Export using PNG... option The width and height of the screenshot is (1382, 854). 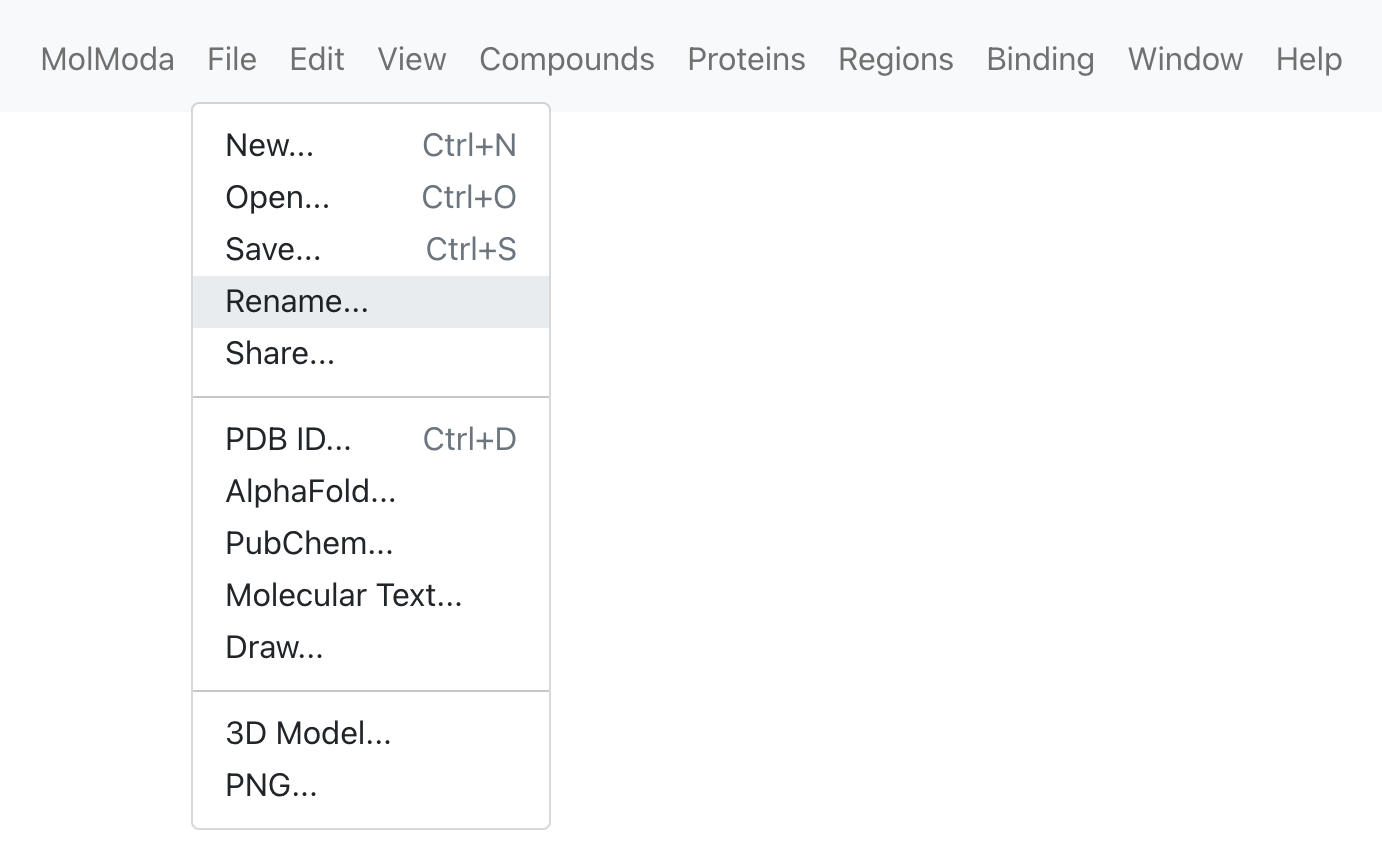click(371, 786)
